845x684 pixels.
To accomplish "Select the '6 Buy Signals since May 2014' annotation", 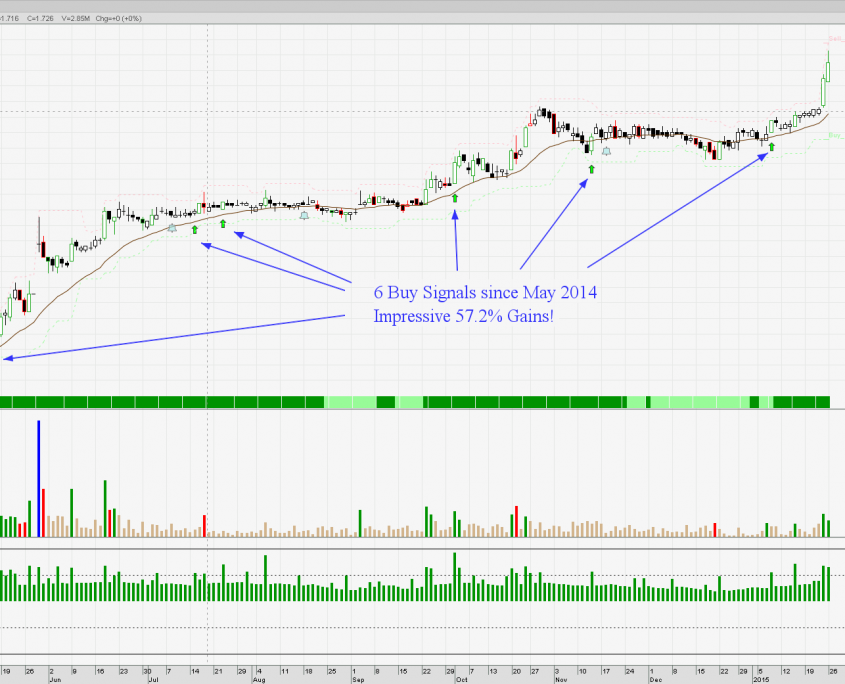I will (x=486, y=294).
